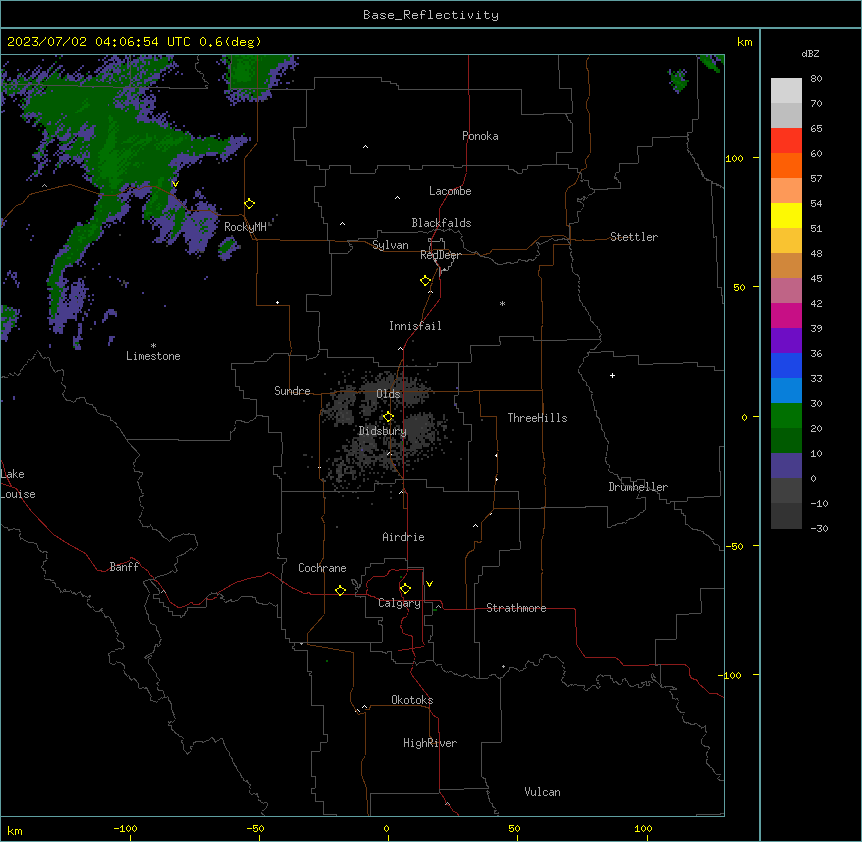Select the white asterisk above the Limestone label
The width and height of the screenshot is (862, 842).
point(153,346)
